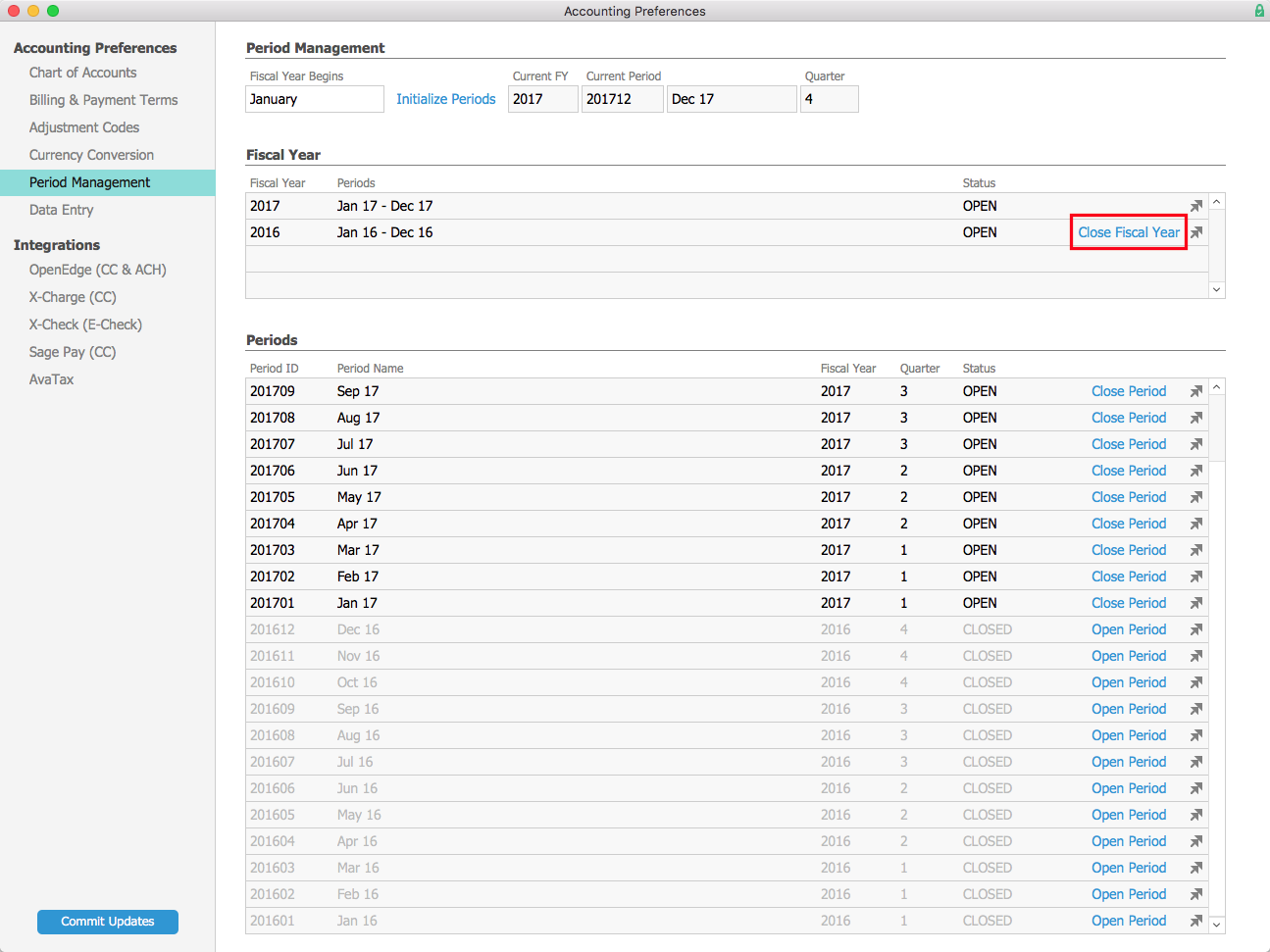Click the Commit Updates button
This screenshot has height=952, width=1270.
point(108,922)
